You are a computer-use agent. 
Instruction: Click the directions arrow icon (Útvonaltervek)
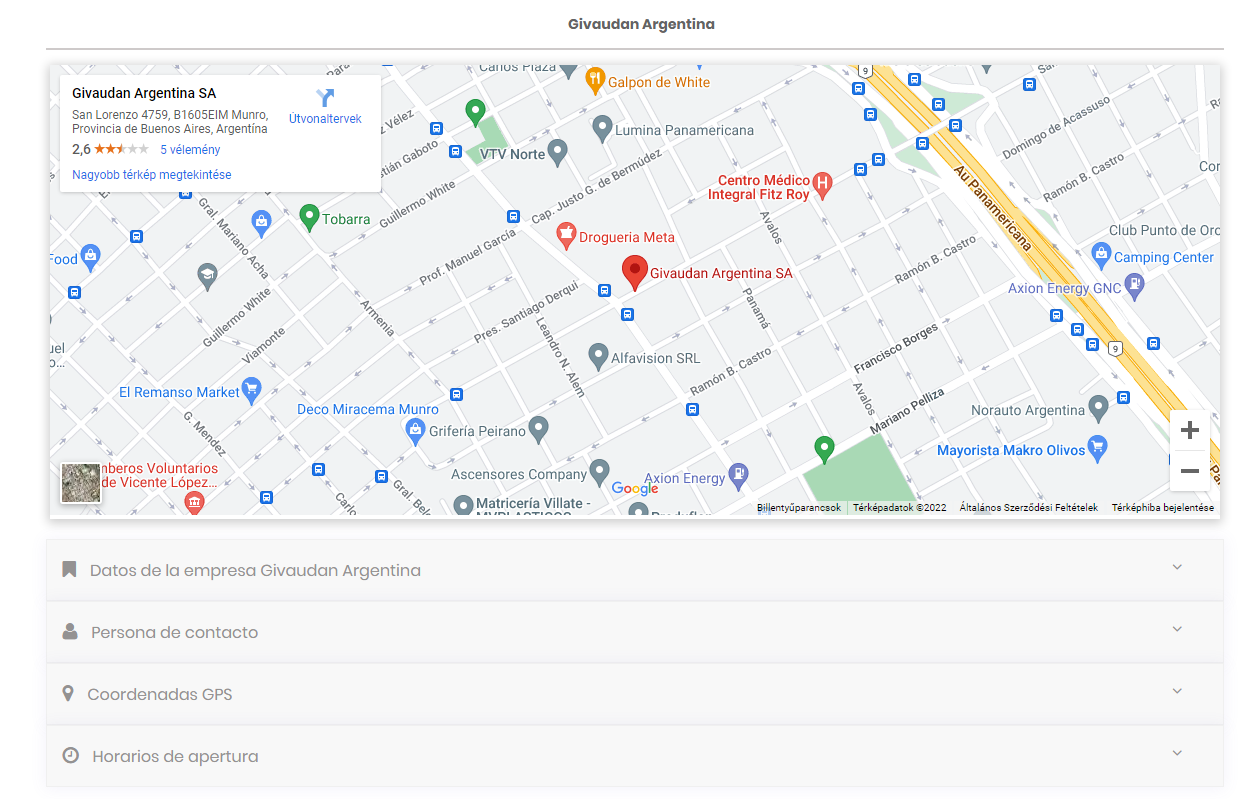point(325,98)
